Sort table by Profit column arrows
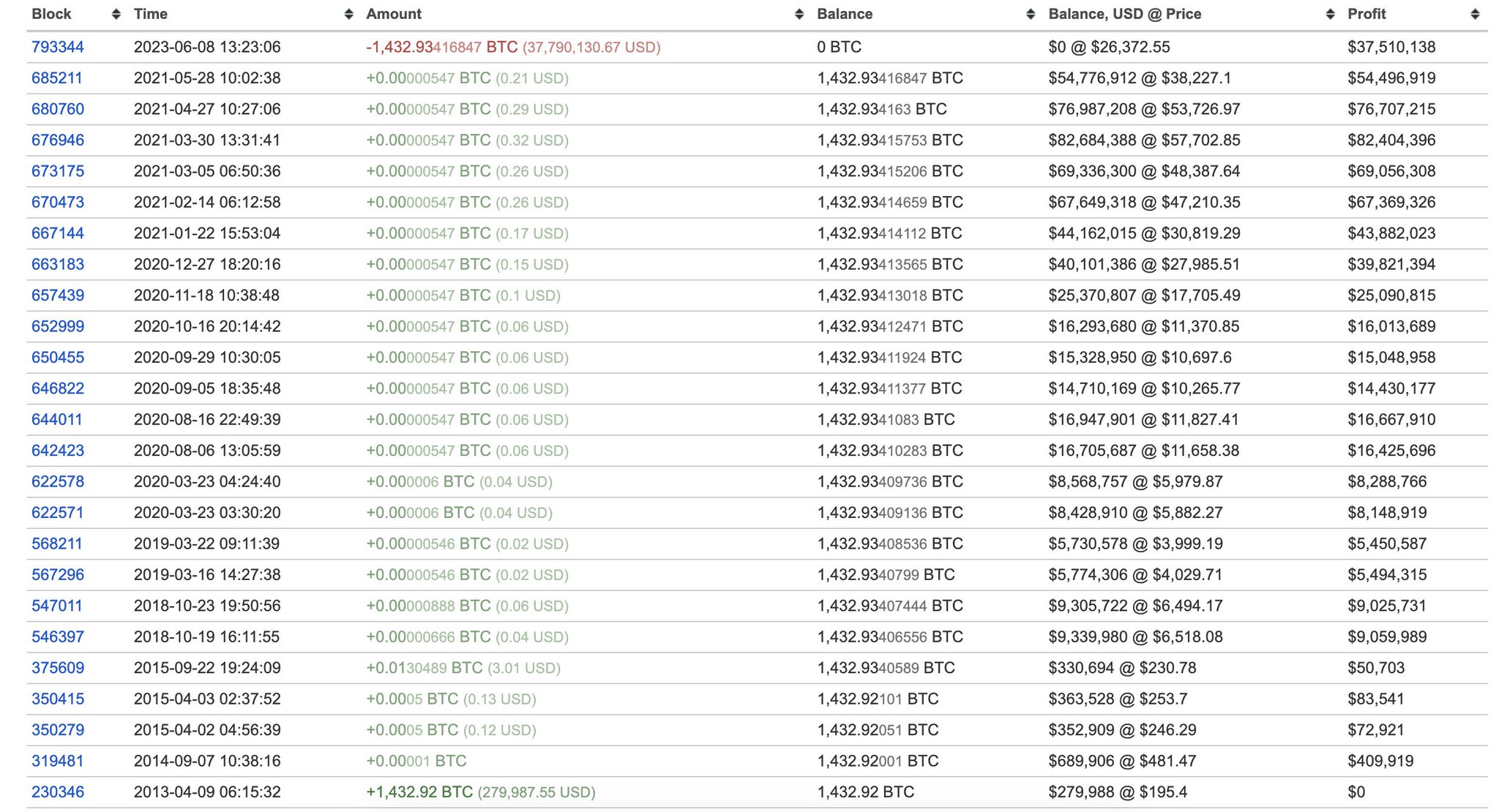1499x812 pixels. pyautogui.click(x=1475, y=15)
